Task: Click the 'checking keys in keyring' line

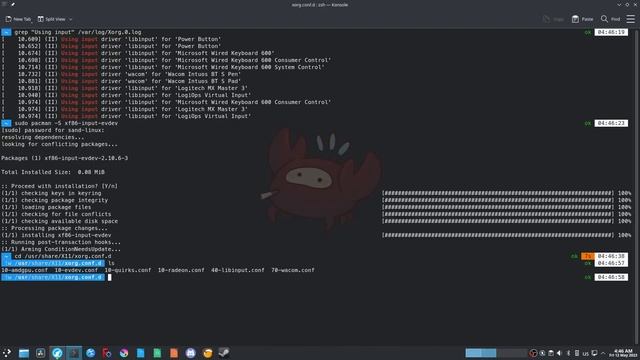Action: [51, 193]
